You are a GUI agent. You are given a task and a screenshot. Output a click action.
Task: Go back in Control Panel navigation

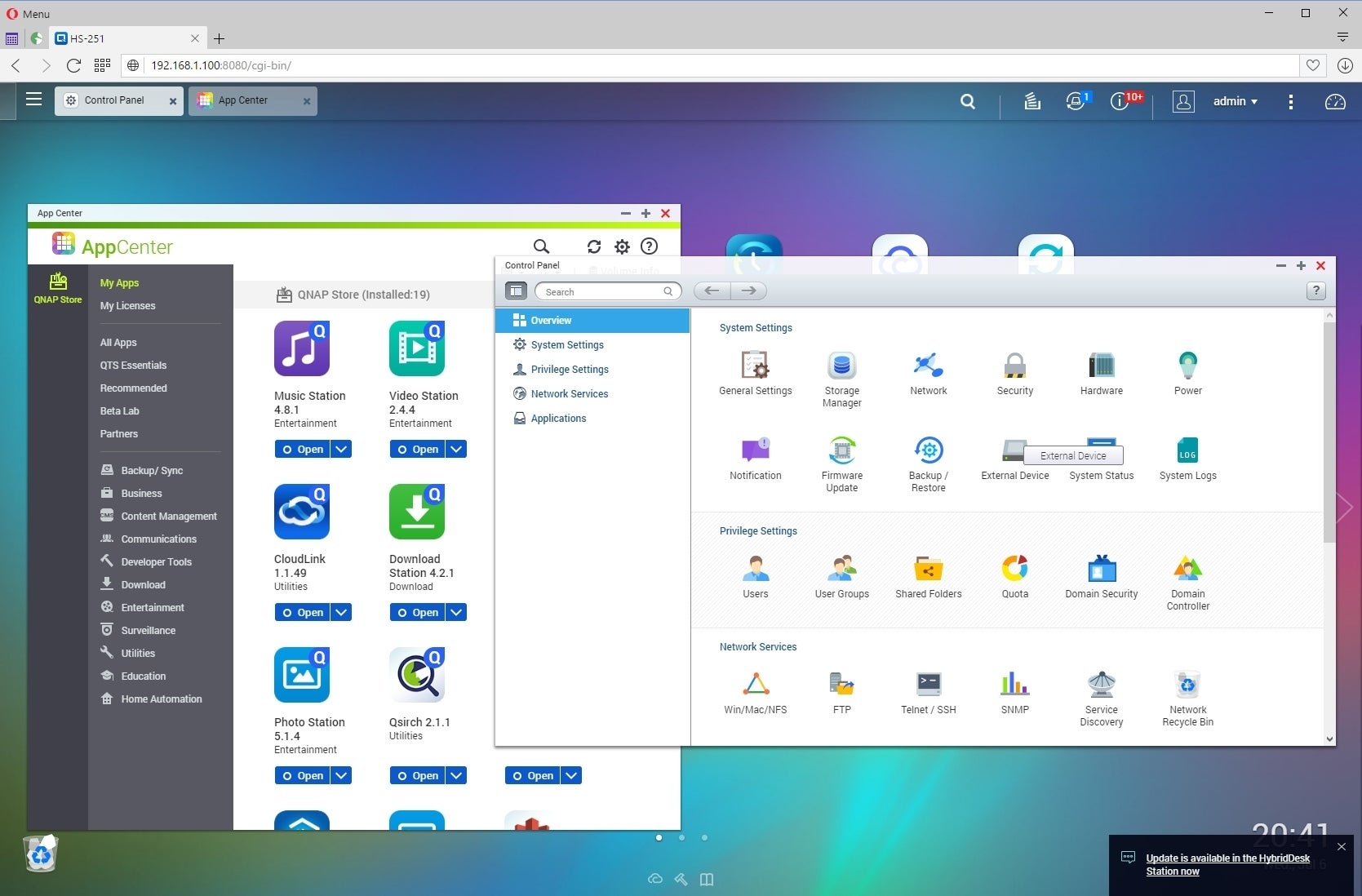coord(712,291)
